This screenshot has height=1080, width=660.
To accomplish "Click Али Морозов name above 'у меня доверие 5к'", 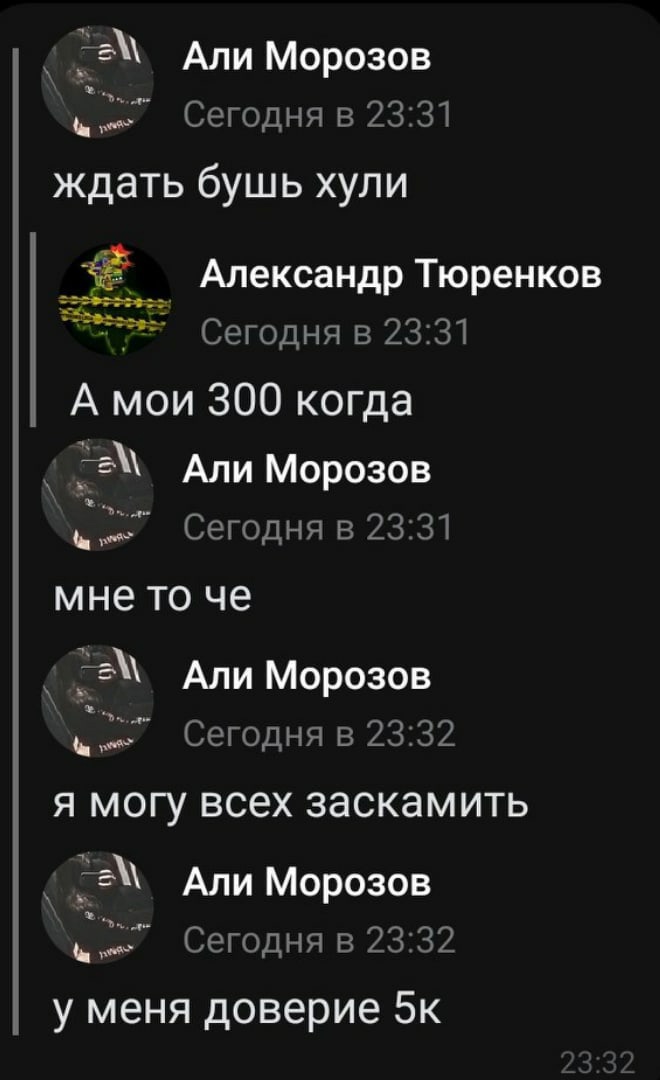I will (x=307, y=883).
